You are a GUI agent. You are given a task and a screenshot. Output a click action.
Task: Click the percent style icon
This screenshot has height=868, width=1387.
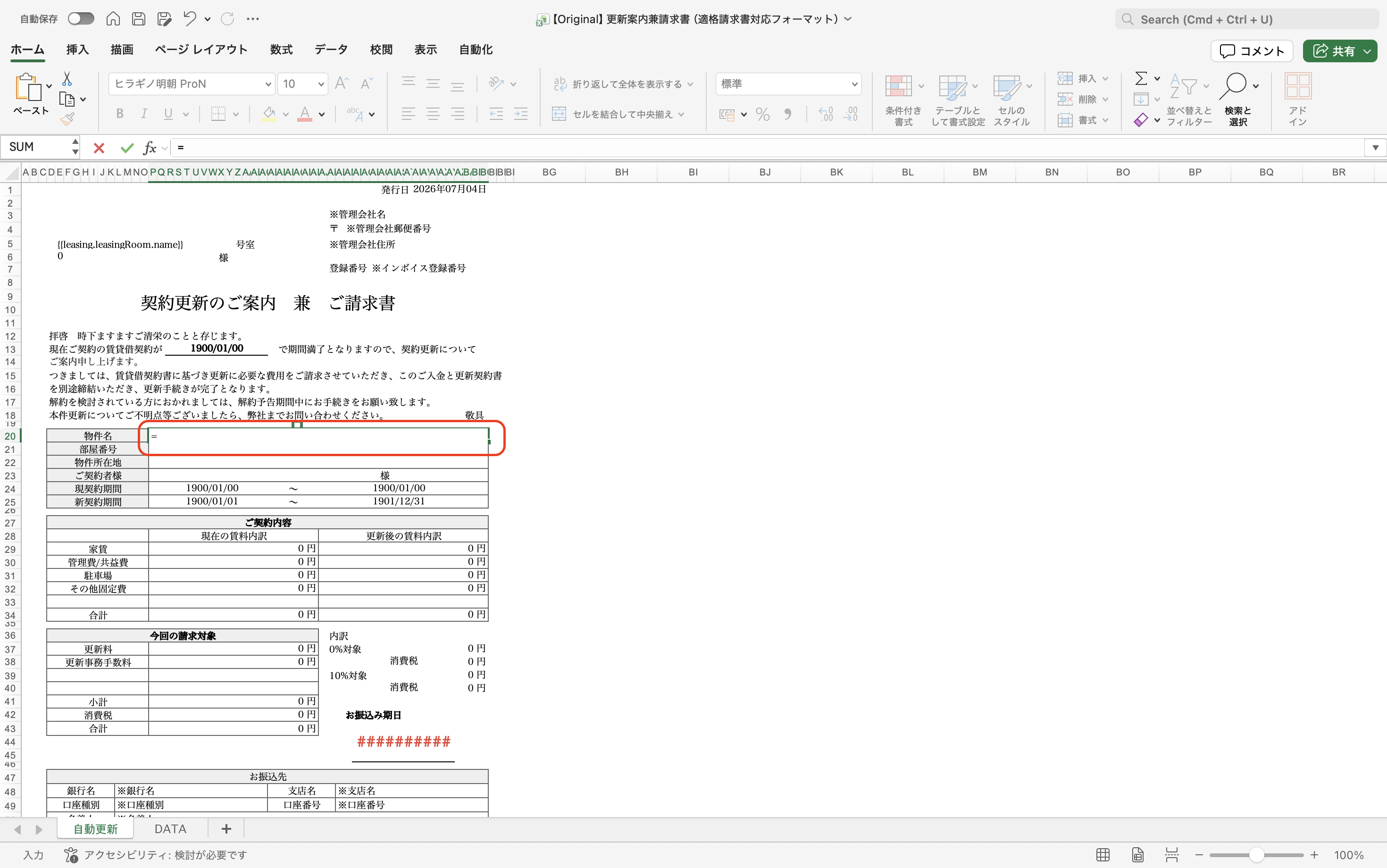point(762,114)
